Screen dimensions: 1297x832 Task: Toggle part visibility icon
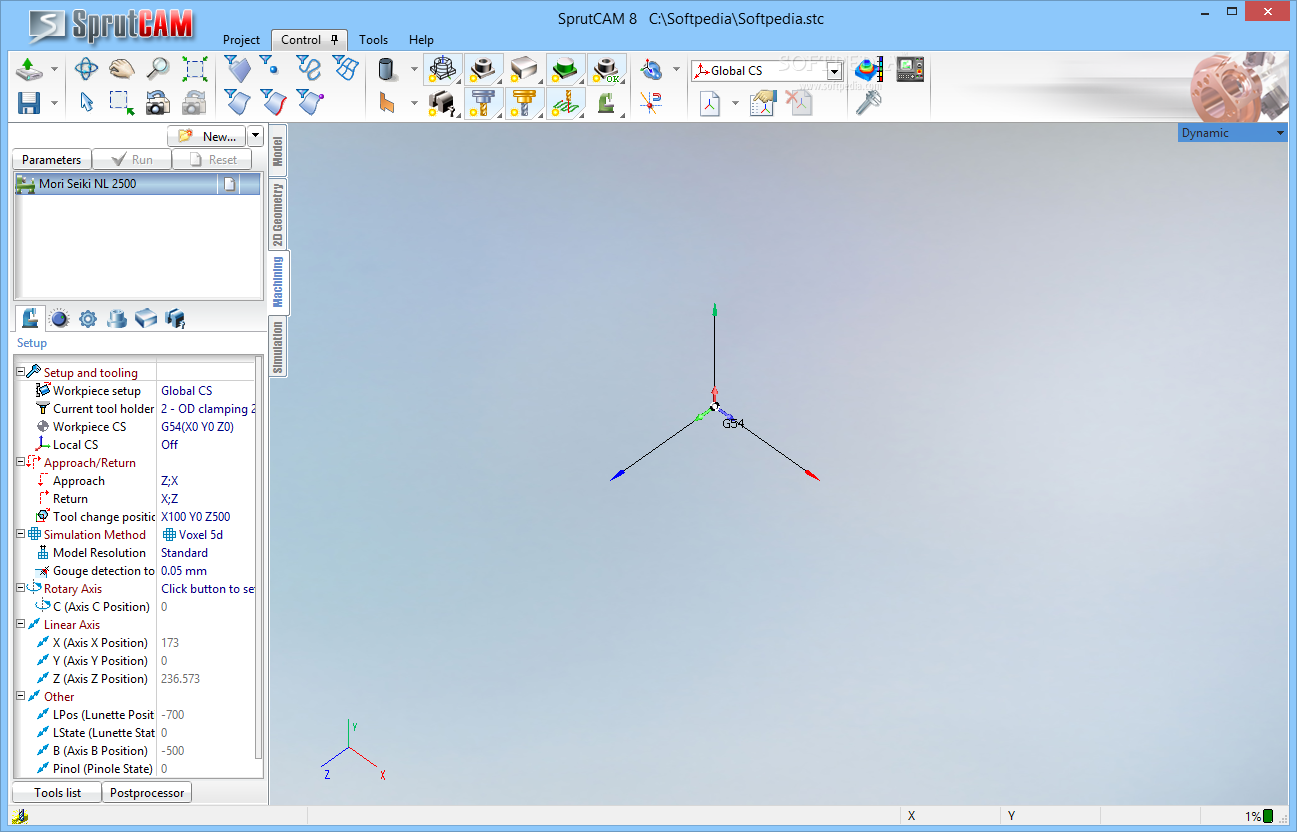pos(484,69)
